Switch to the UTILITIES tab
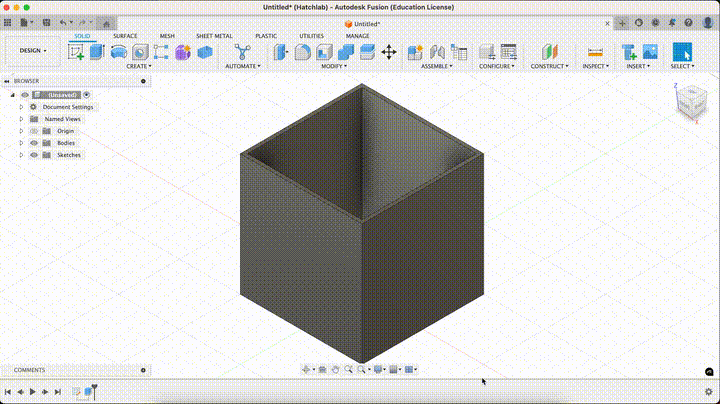The height and width of the screenshot is (404, 720). pyautogui.click(x=311, y=36)
